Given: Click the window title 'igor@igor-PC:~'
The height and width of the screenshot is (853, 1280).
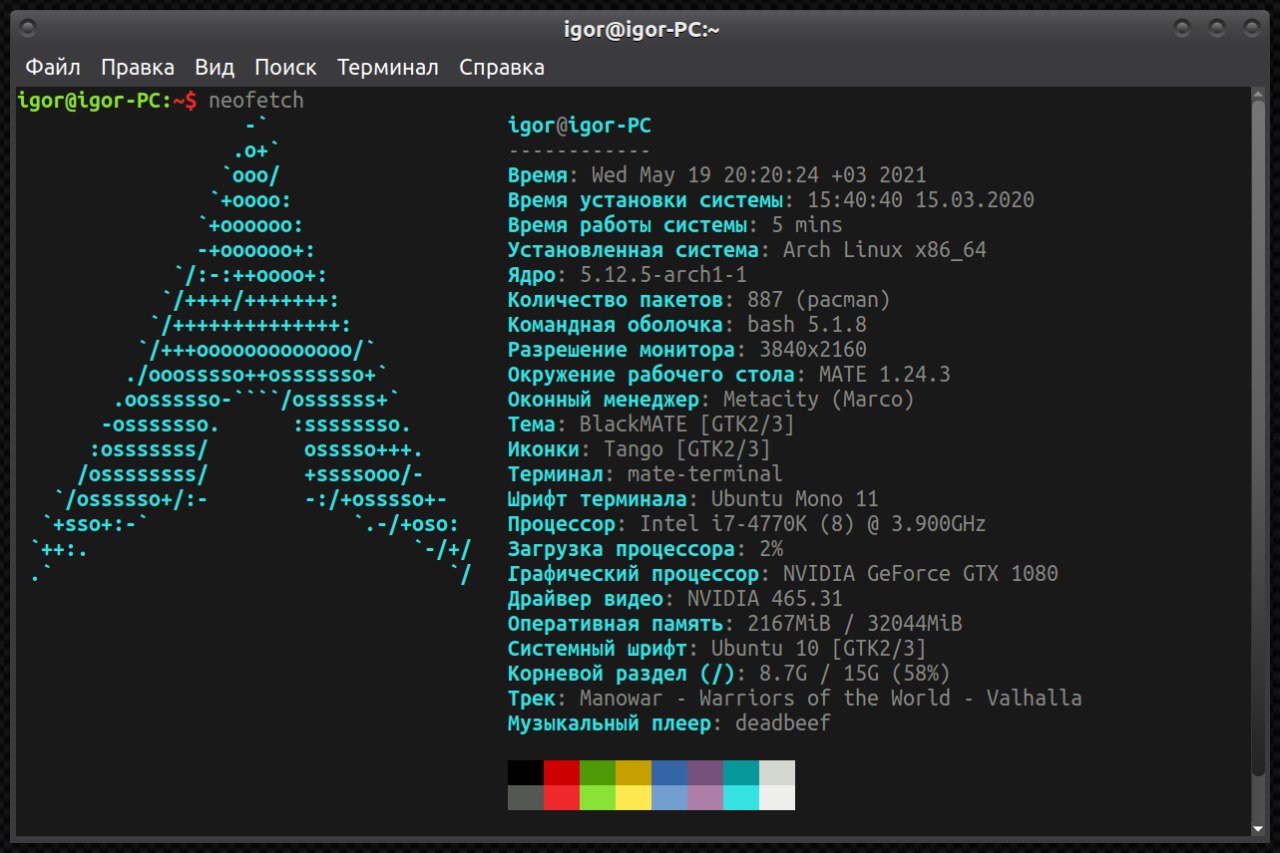Looking at the screenshot, I should 641,29.
